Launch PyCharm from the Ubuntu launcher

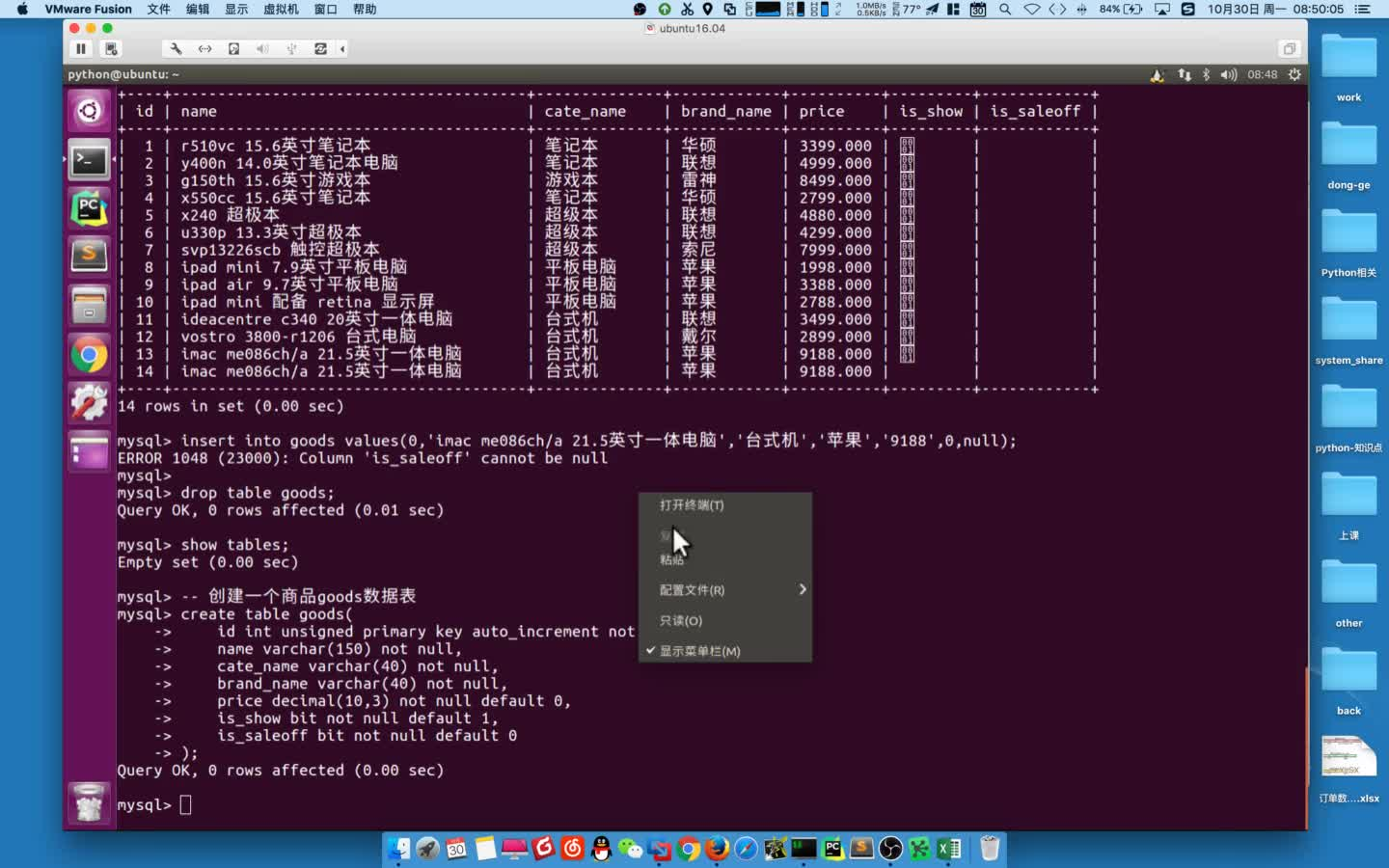coord(88,207)
